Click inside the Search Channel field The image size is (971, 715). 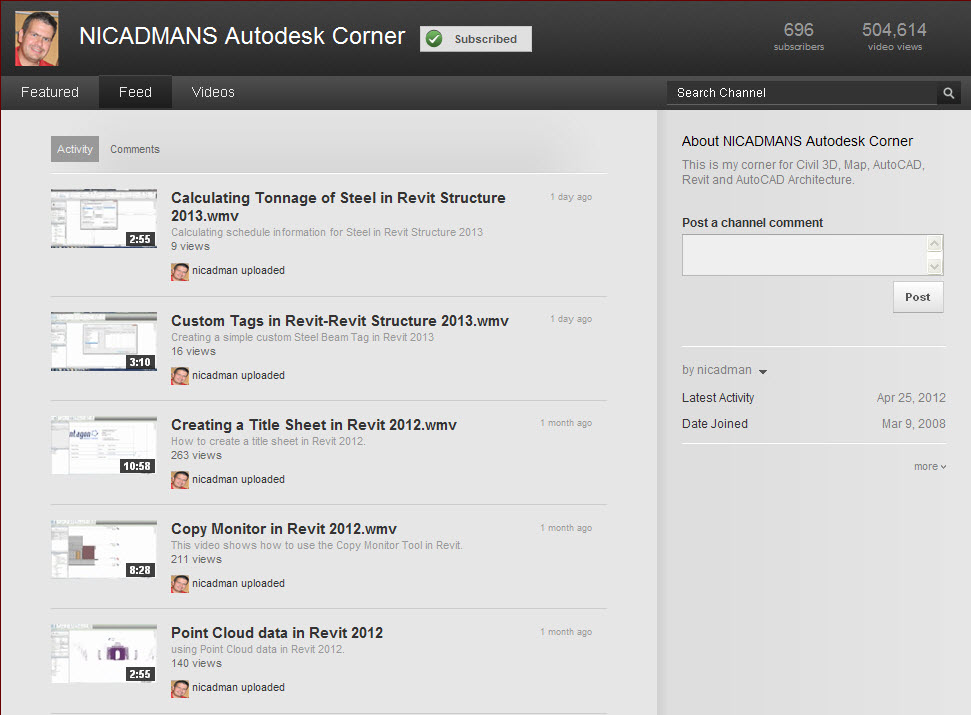pos(802,93)
